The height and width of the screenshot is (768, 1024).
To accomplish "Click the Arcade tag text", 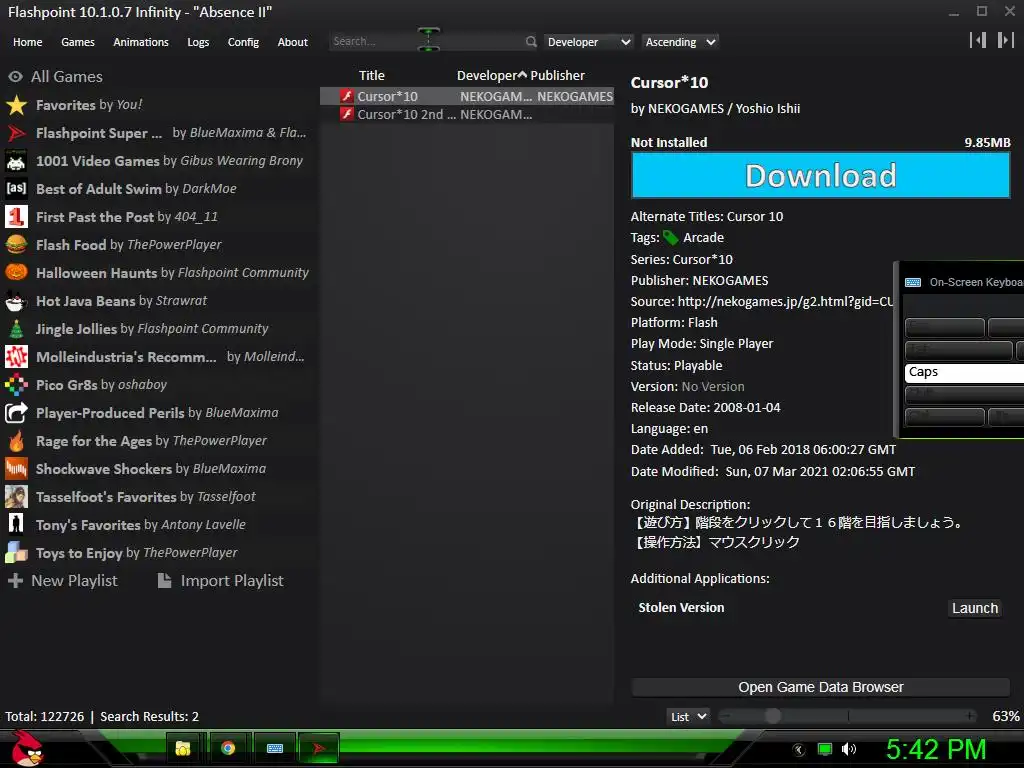I will click(x=703, y=238).
